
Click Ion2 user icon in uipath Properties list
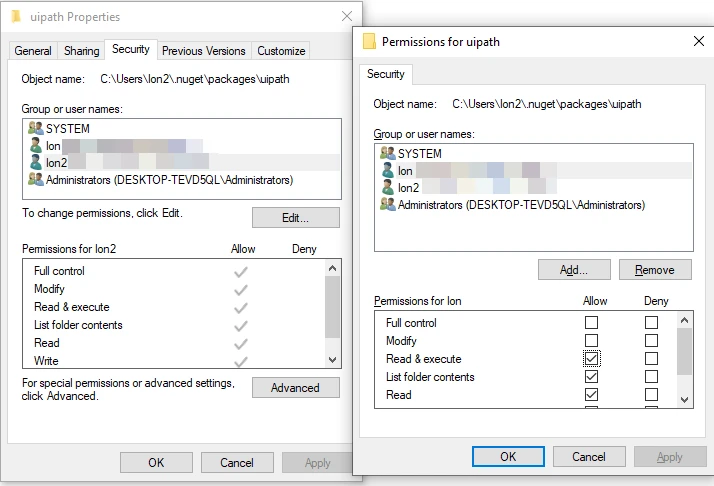pyautogui.click(x=36, y=162)
